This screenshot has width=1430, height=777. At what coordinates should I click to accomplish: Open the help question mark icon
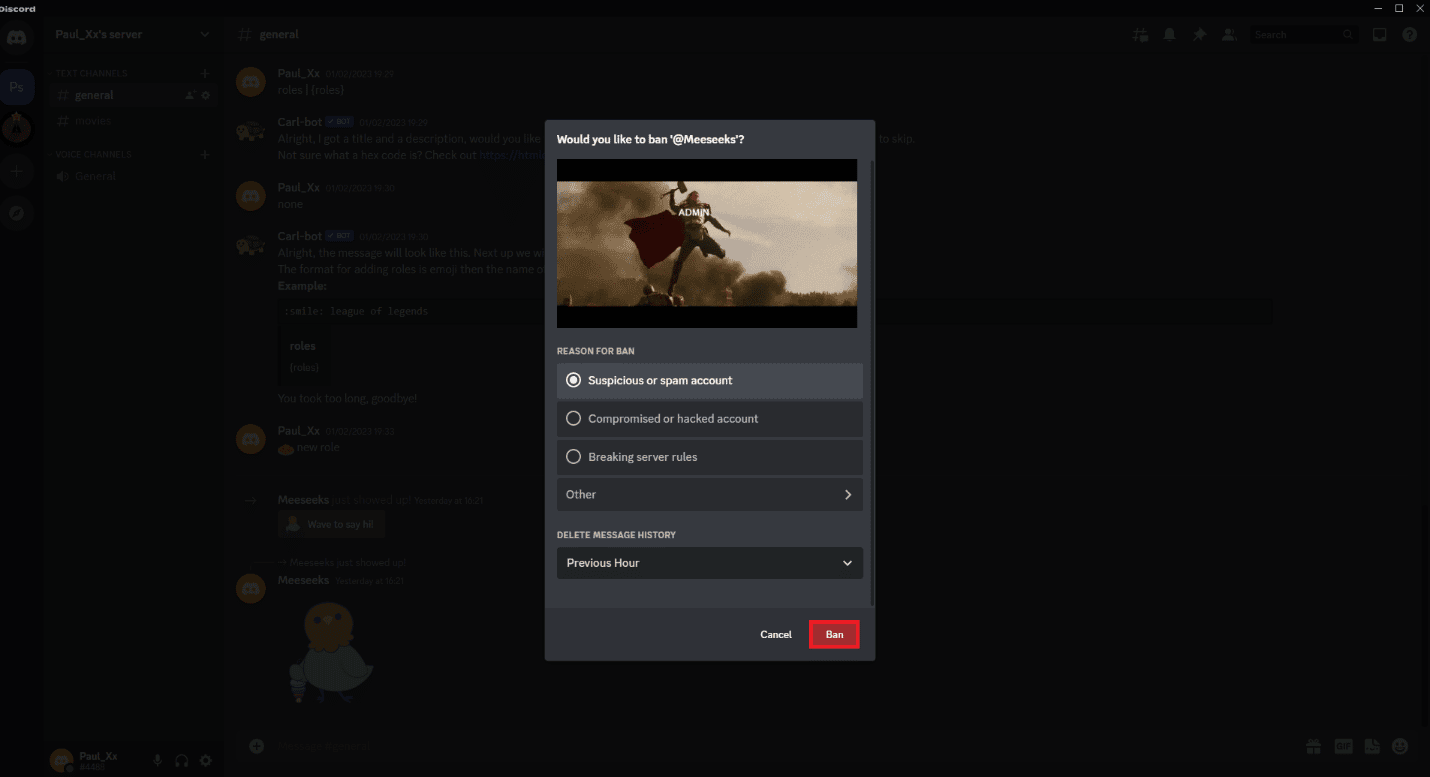click(1409, 35)
